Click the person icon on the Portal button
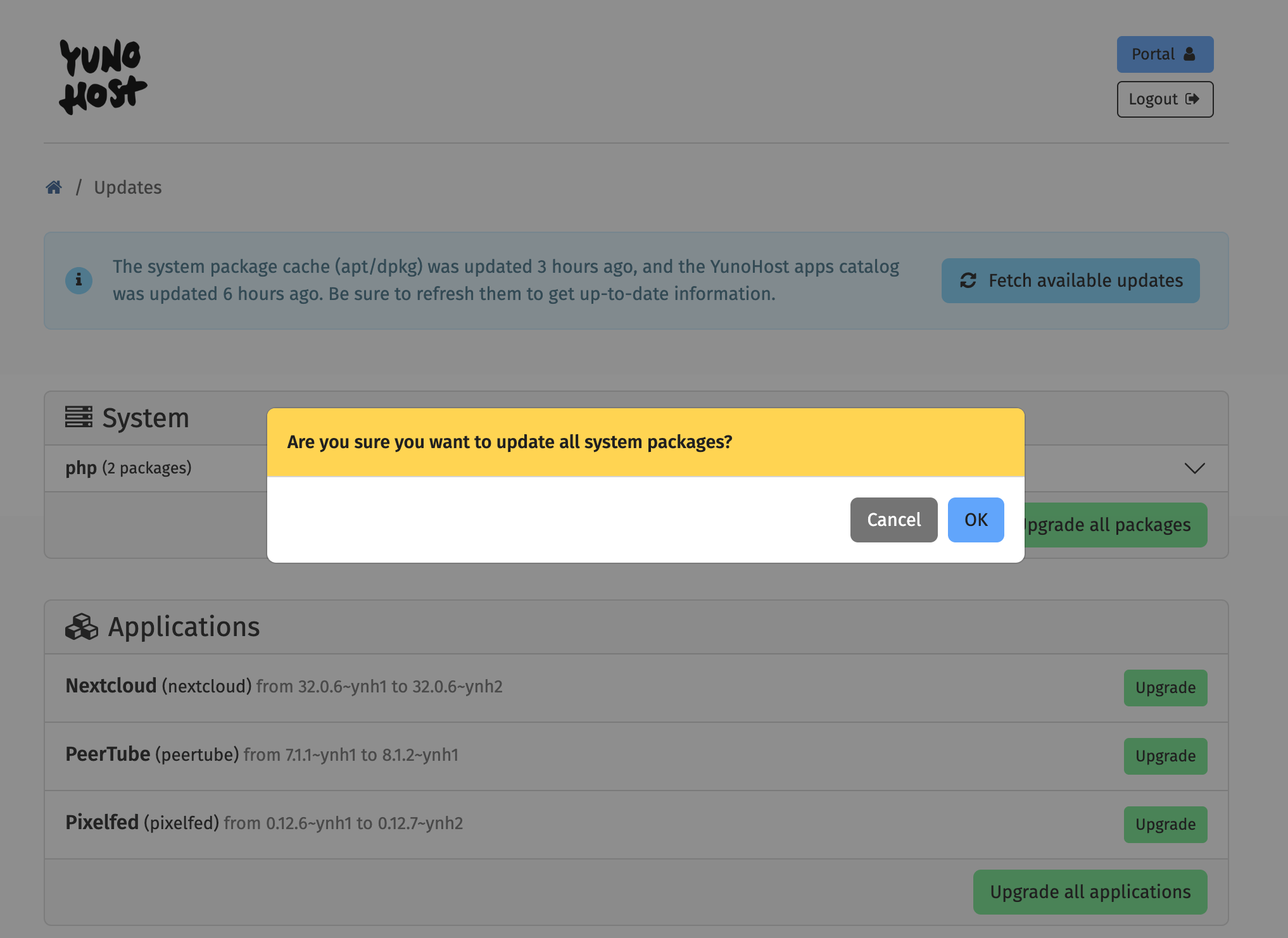1288x938 pixels. point(1189,53)
